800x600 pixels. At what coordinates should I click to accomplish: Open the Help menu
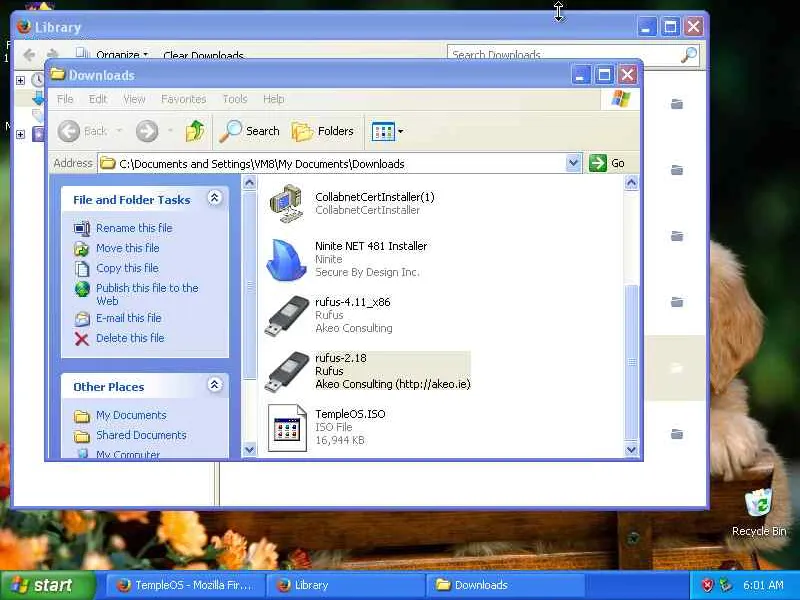(x=273, y=99)
